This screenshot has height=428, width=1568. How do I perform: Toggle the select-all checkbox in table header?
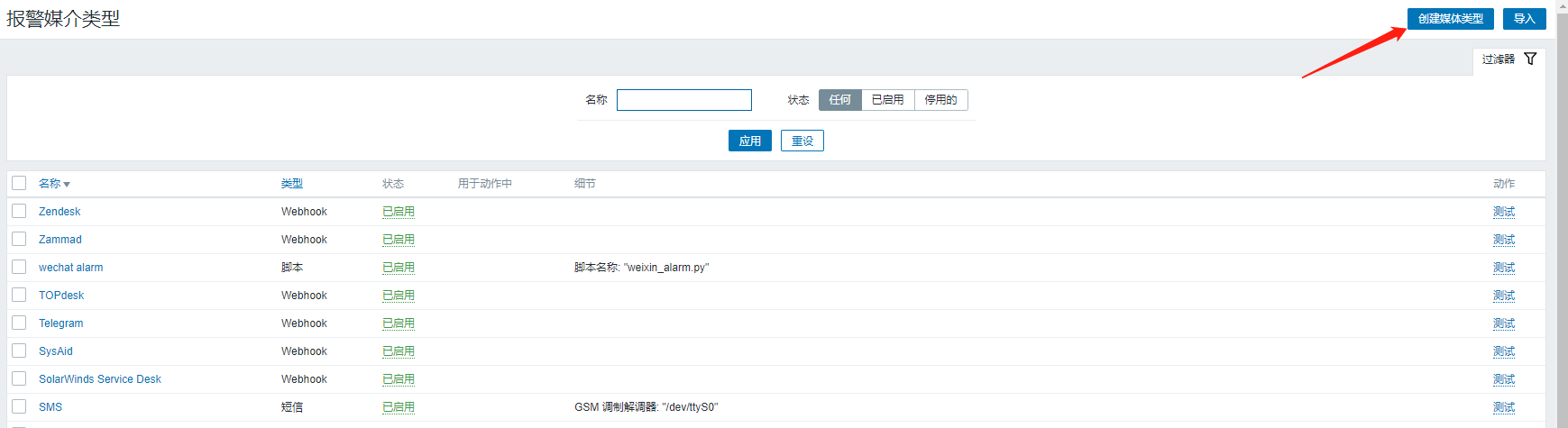pyautogui.click(x=19, y=183)
